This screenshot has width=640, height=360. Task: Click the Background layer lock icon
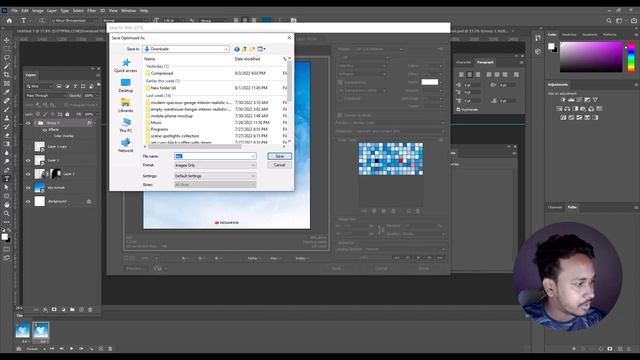coord(89,201)
